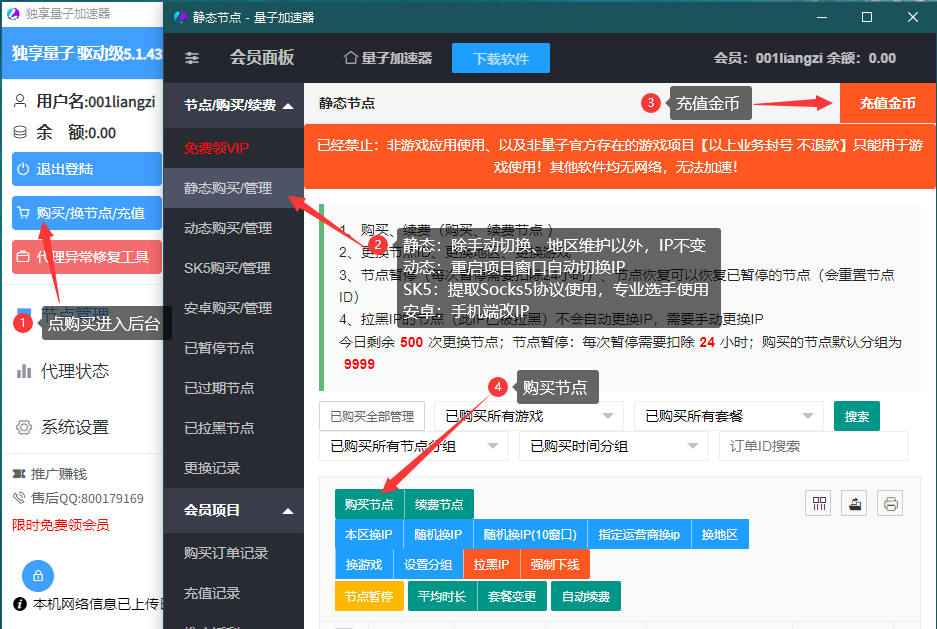Screen dimensions: 937x629
Task: Click the 独享量子加速器 title bar logo
Action: click(x=13, y=13)
